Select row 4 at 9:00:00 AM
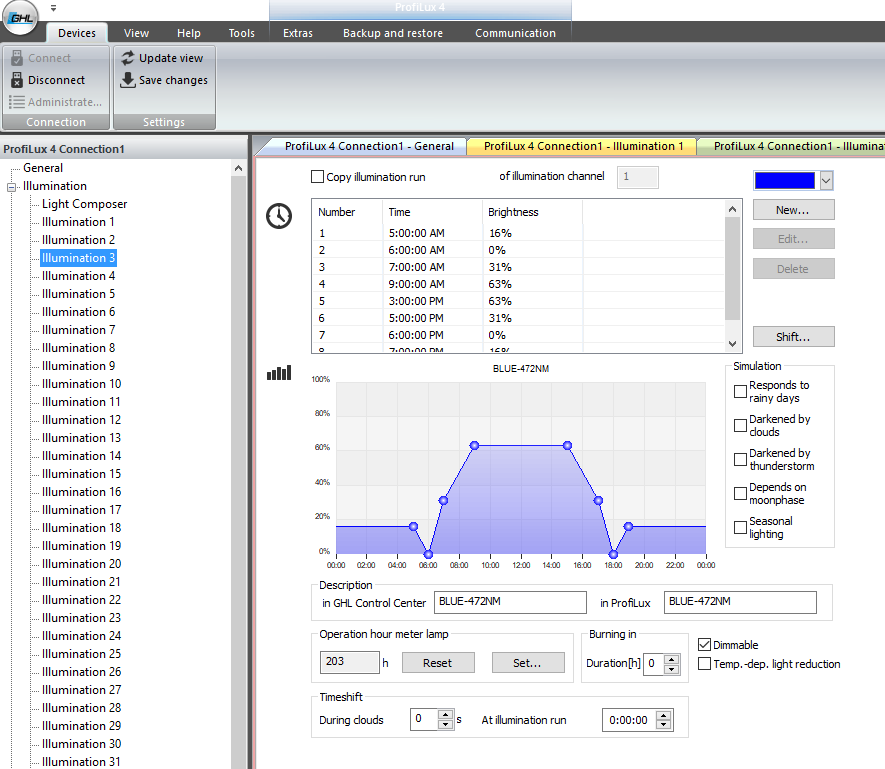Image resolution: width=885 pixels, height=769 pixels. [518, 284]
